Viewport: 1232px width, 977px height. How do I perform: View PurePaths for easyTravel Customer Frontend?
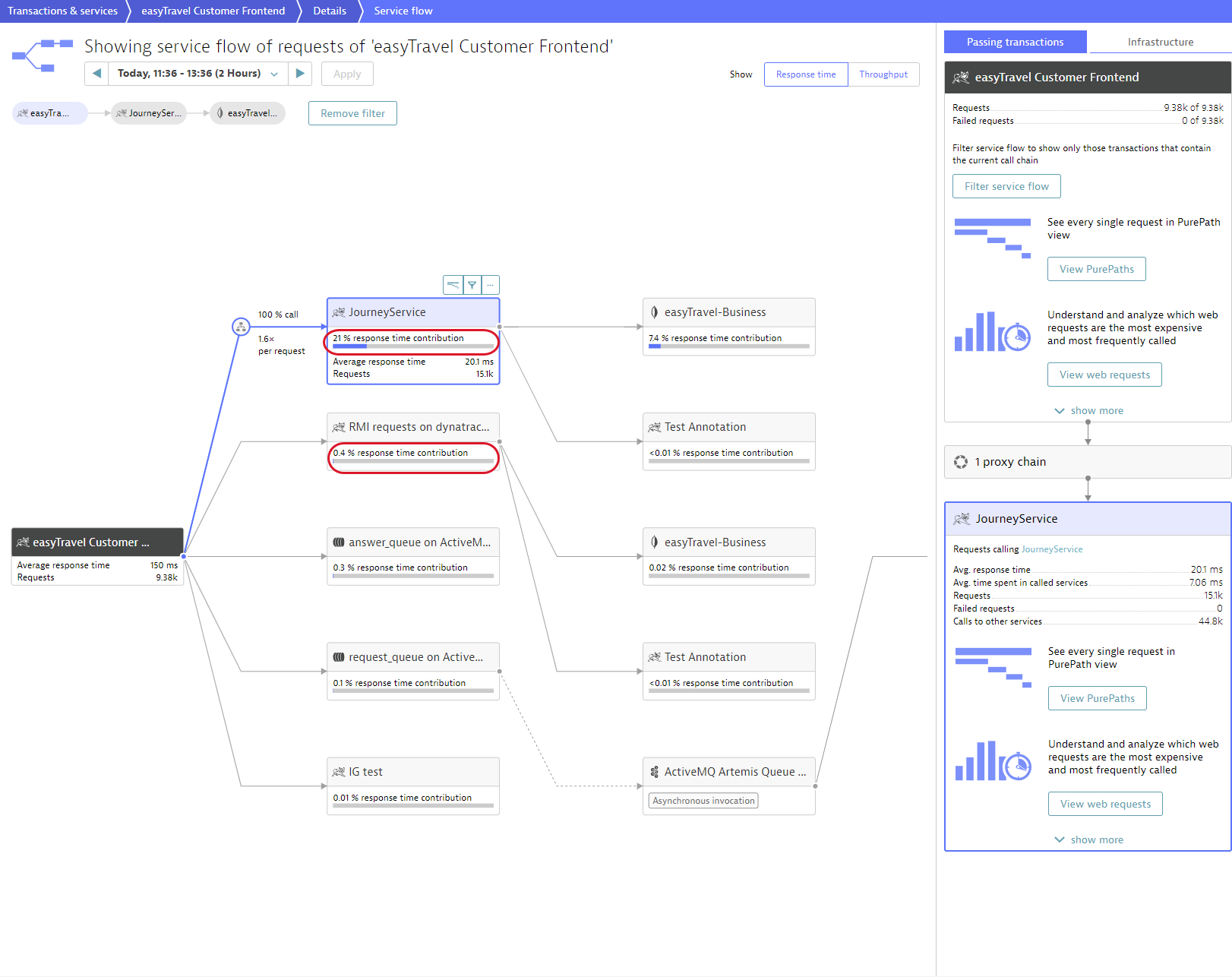pos(1096,269)
